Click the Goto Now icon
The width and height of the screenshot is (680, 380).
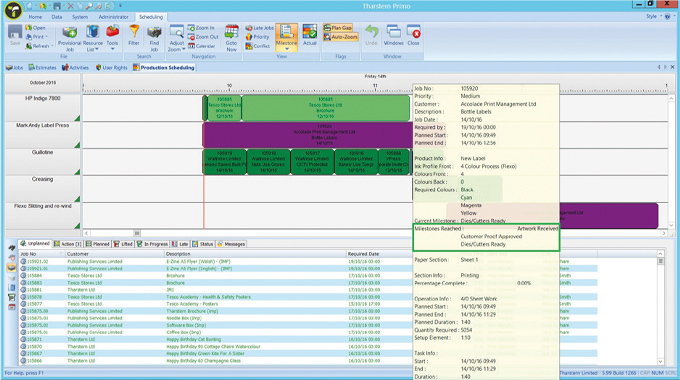tap(231, 38)
